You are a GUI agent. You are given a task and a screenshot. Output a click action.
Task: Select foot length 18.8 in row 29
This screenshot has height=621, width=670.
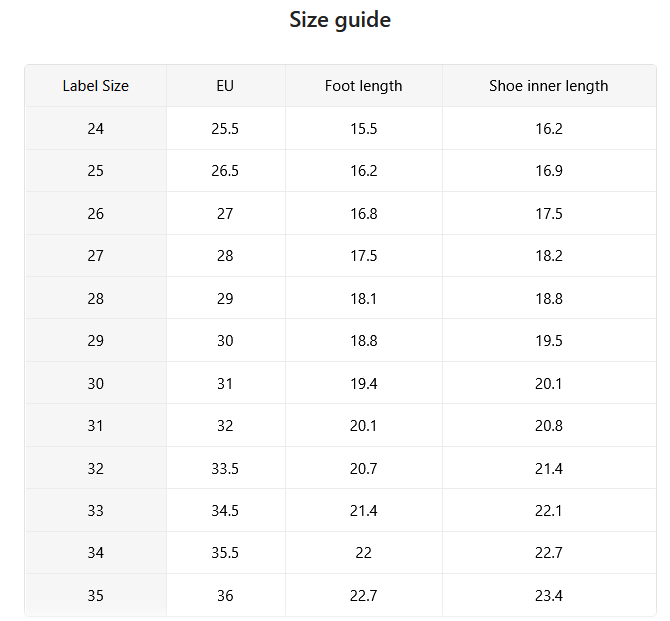[363, 341]
